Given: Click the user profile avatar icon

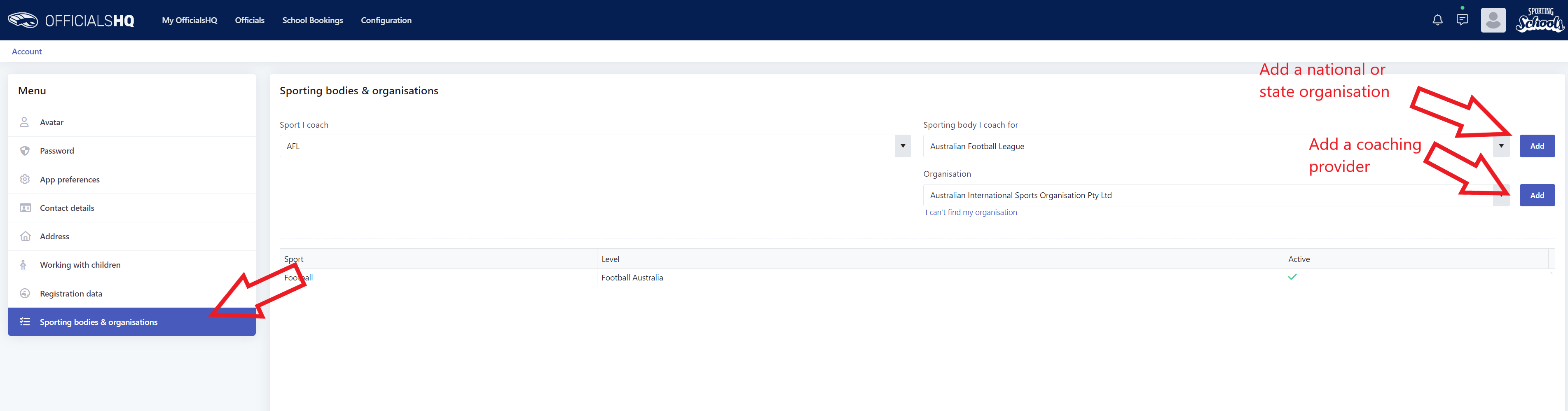Looking at the screenshot, I should [1493, 20].
